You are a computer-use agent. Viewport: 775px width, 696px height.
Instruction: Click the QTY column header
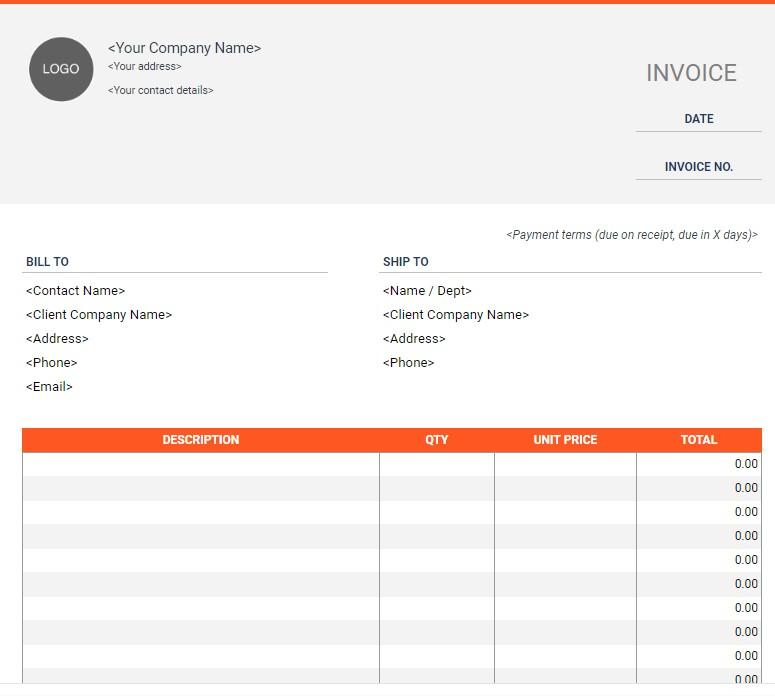(436, 440)
